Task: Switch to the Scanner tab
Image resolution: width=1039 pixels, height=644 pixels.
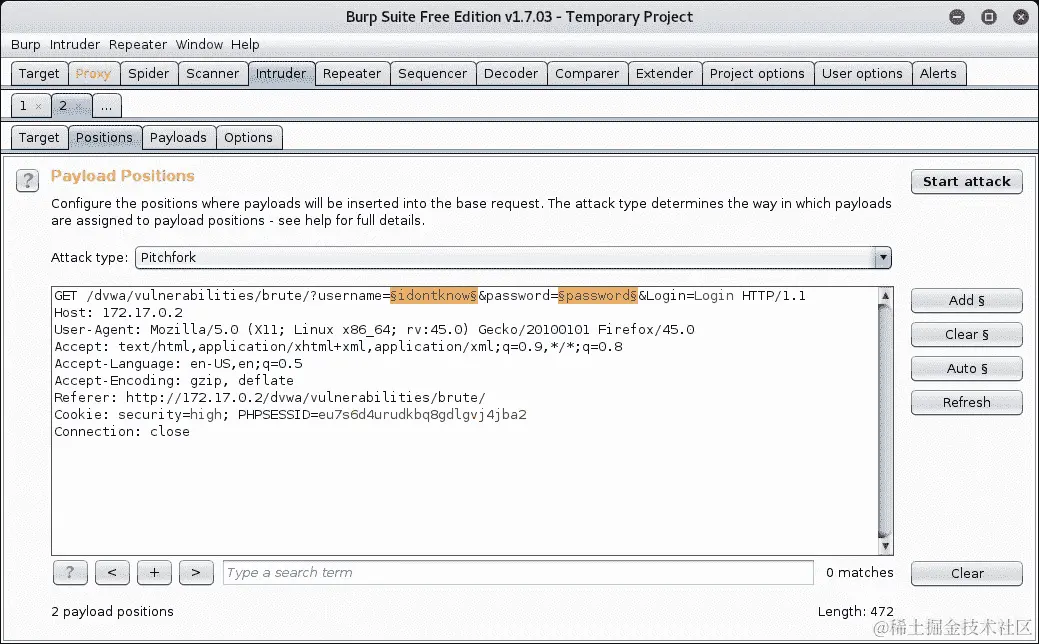Action: pos(213,74)
